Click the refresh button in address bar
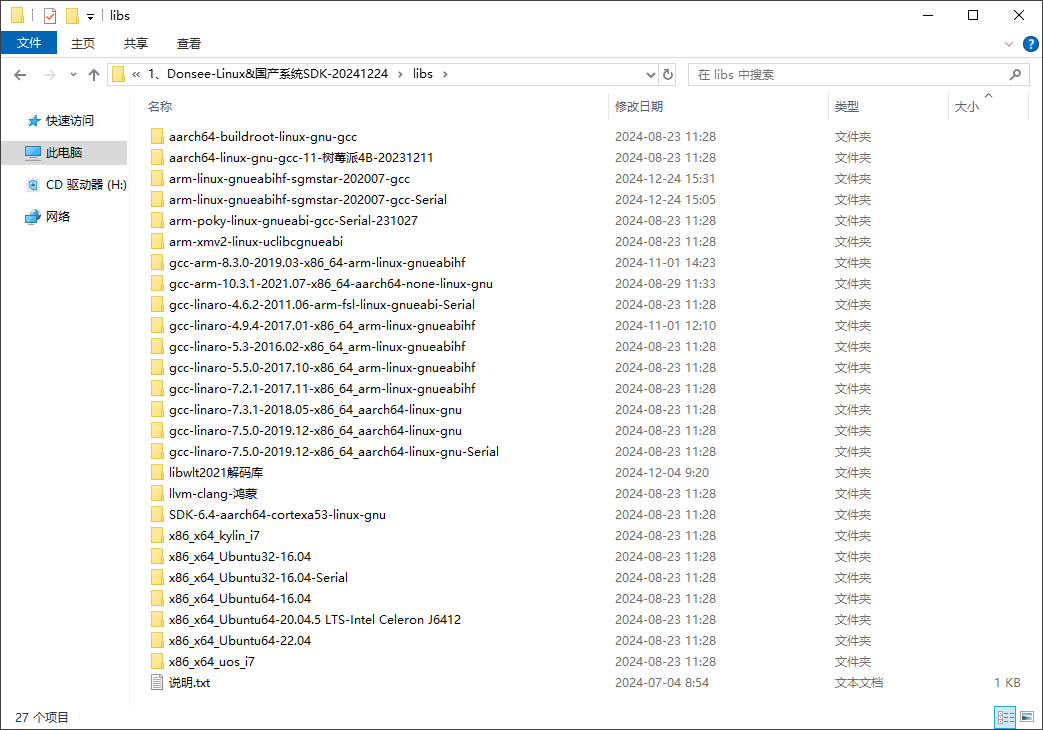1043x730 pixels. [x=668, y=75]
